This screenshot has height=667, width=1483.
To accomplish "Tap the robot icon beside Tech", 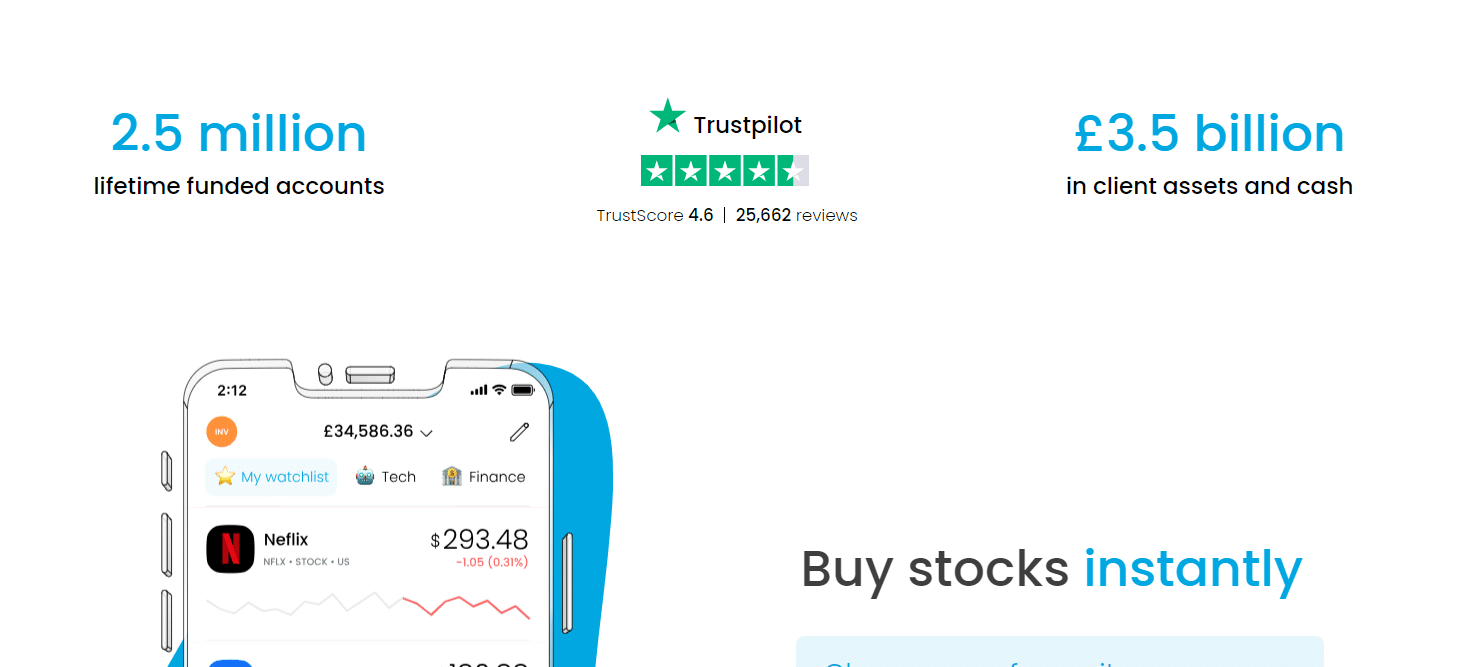I will pyautogui.click(x=365, y=476).
